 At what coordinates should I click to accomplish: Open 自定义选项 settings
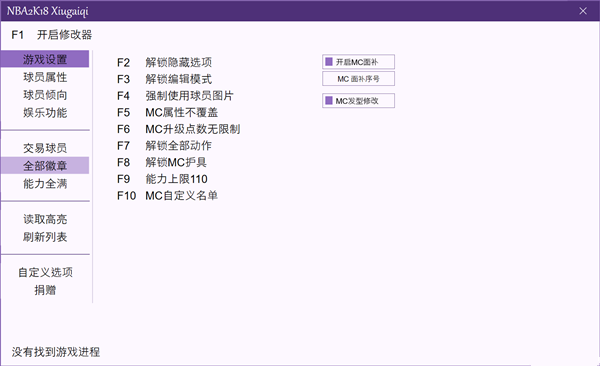point(45,272)
